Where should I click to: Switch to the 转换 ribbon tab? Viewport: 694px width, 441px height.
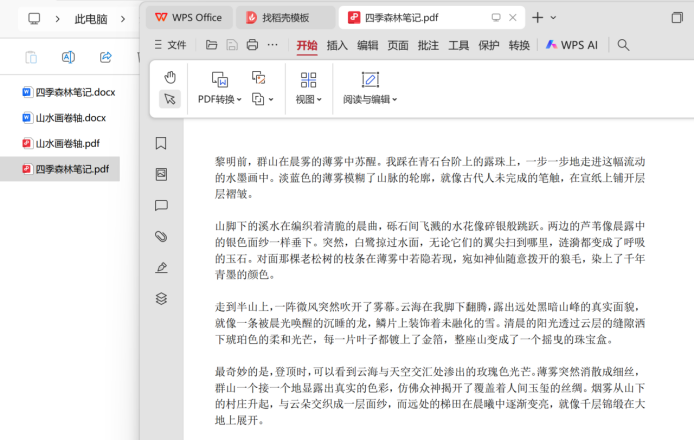pos(519,45)
